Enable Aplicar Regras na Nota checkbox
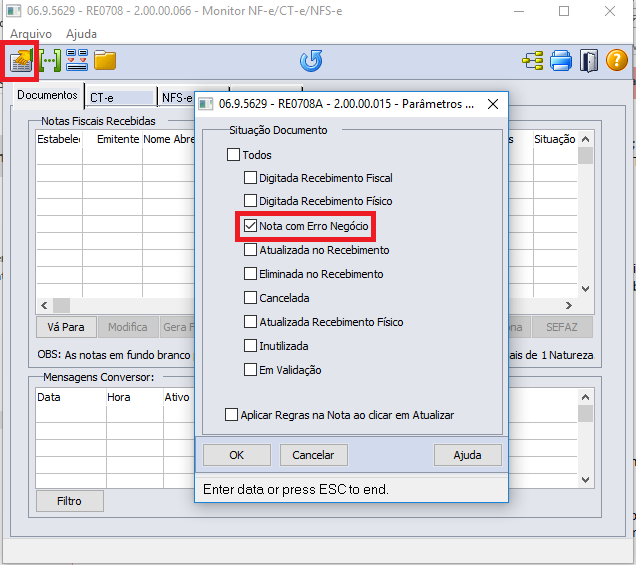This screenshot has height=565, width=636. point(231,415)
